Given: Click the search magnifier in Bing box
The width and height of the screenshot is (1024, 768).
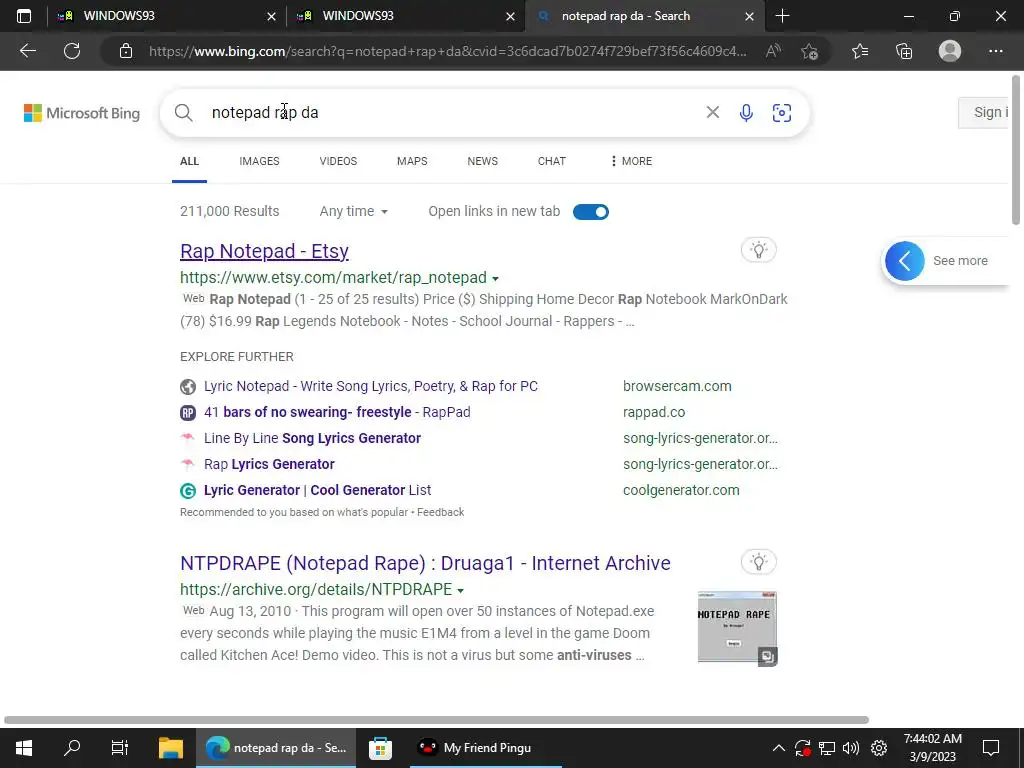Looking at the screenshot, I should coord(184,113).
